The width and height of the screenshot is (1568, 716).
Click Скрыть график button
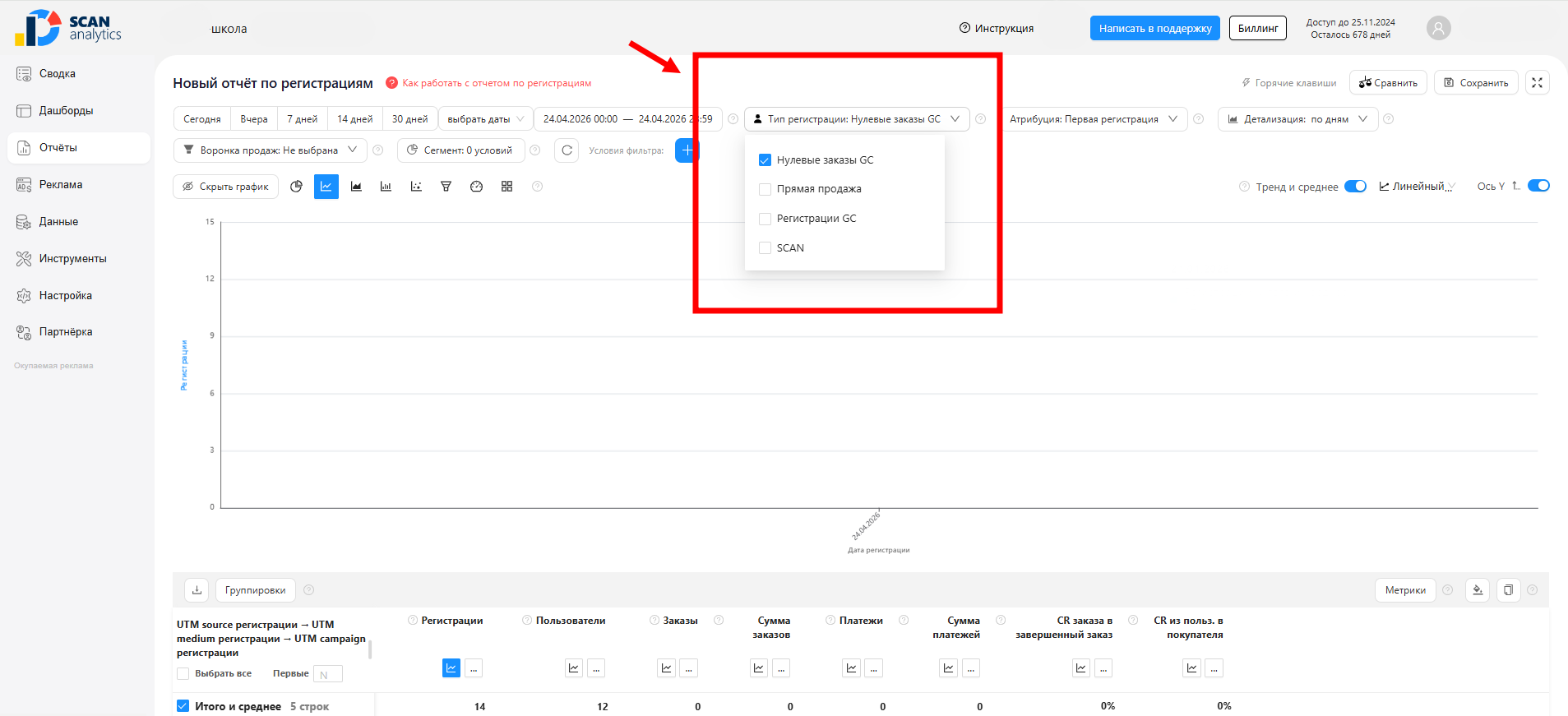[x=225, y=187]
